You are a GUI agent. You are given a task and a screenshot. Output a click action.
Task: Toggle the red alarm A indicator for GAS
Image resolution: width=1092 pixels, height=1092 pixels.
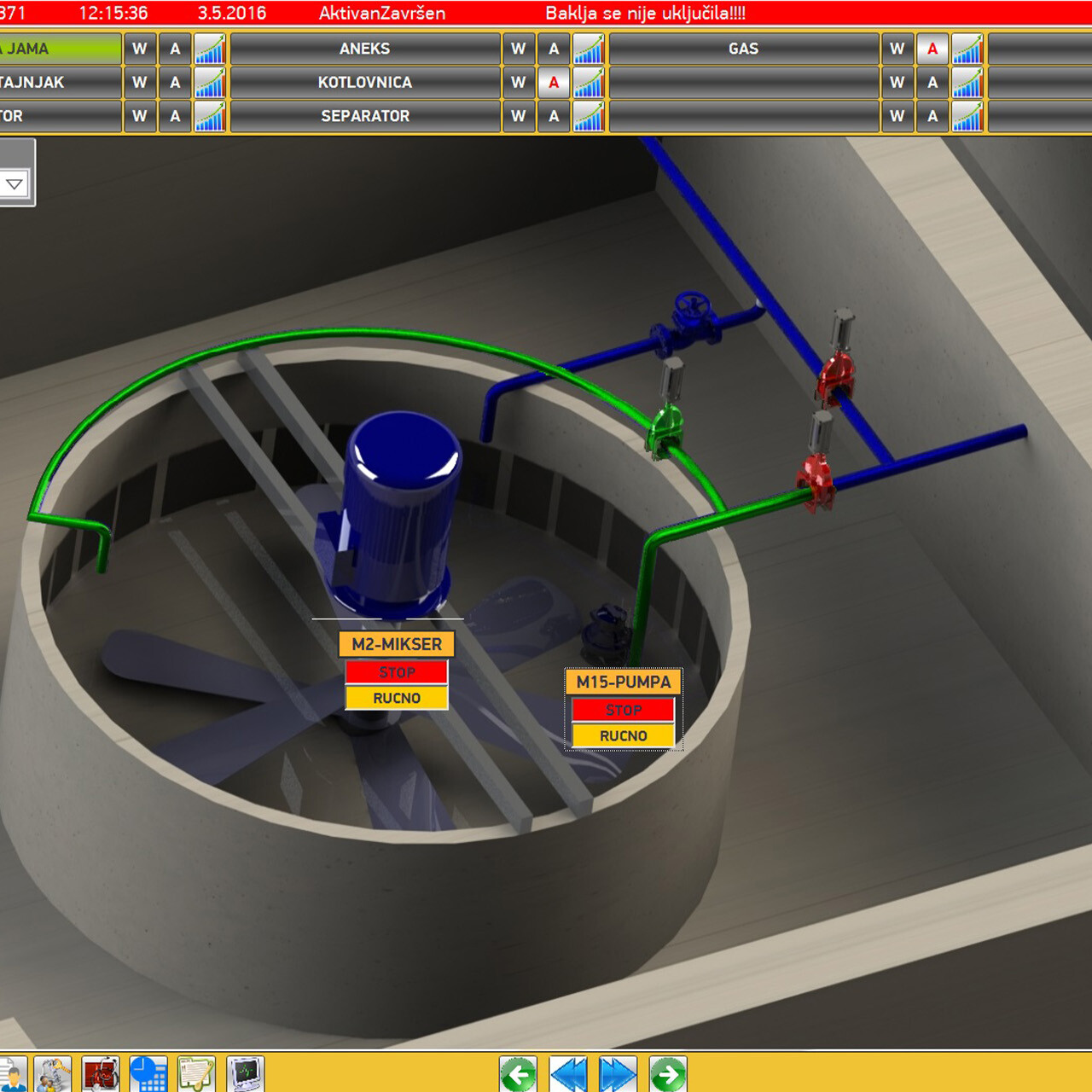[932, 49]
